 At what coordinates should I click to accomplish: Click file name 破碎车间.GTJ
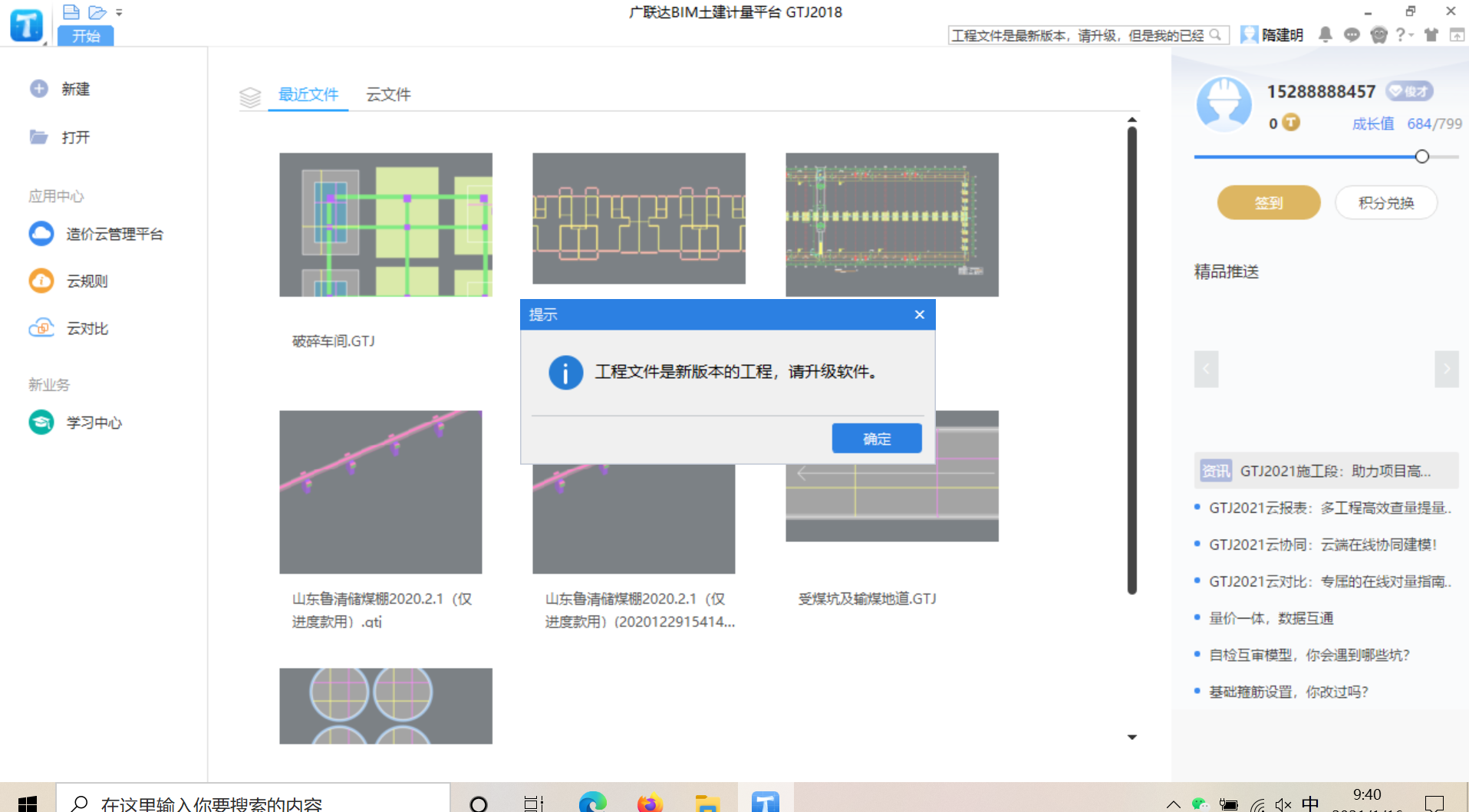[x=334, y=341]
